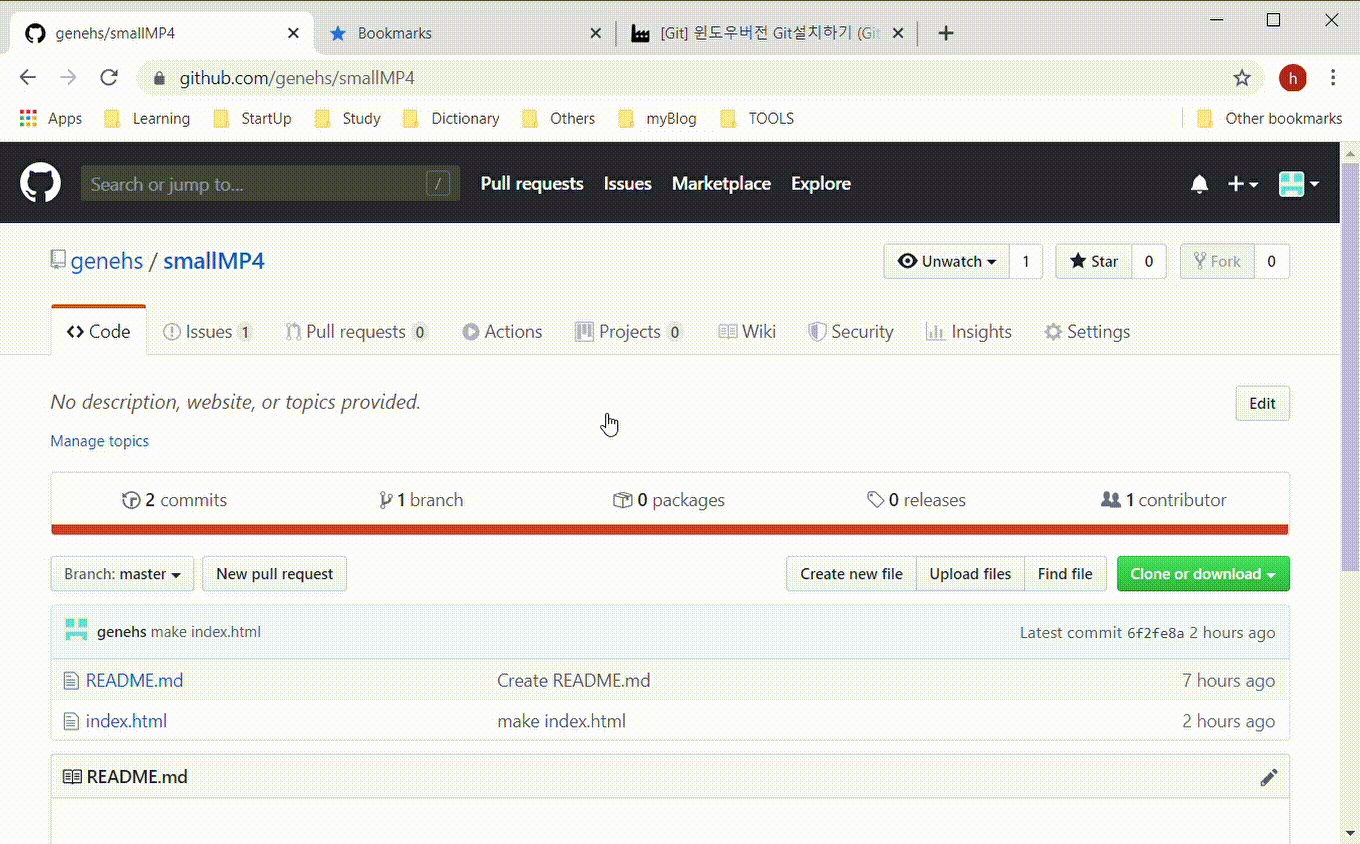Open the StartUp bookmark folder
1360x844 pixels.
tap(252, 118)
